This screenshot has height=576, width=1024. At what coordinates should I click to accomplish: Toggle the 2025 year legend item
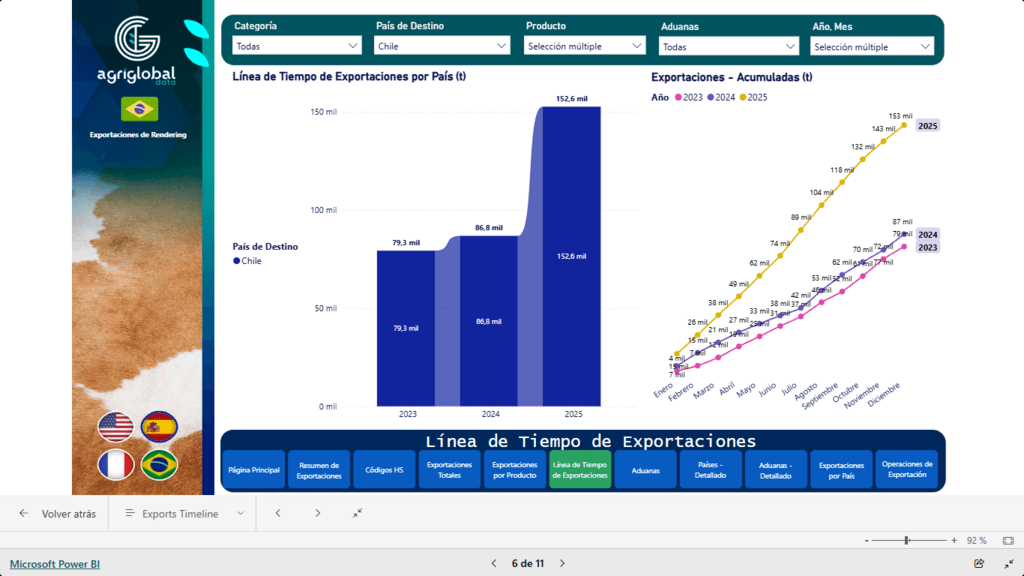click(x=753, y=97)
